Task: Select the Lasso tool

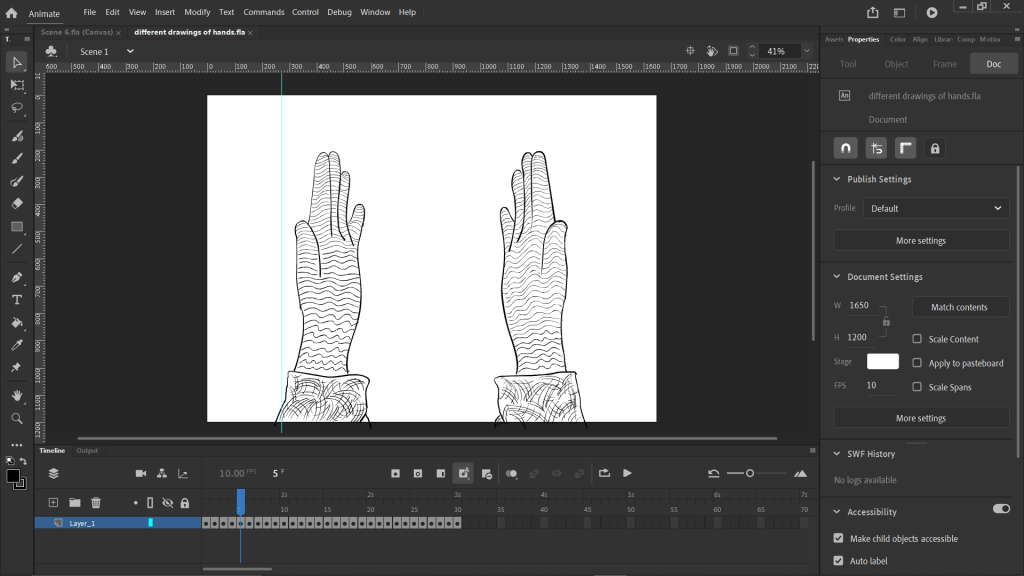Action: pos(17,107)
